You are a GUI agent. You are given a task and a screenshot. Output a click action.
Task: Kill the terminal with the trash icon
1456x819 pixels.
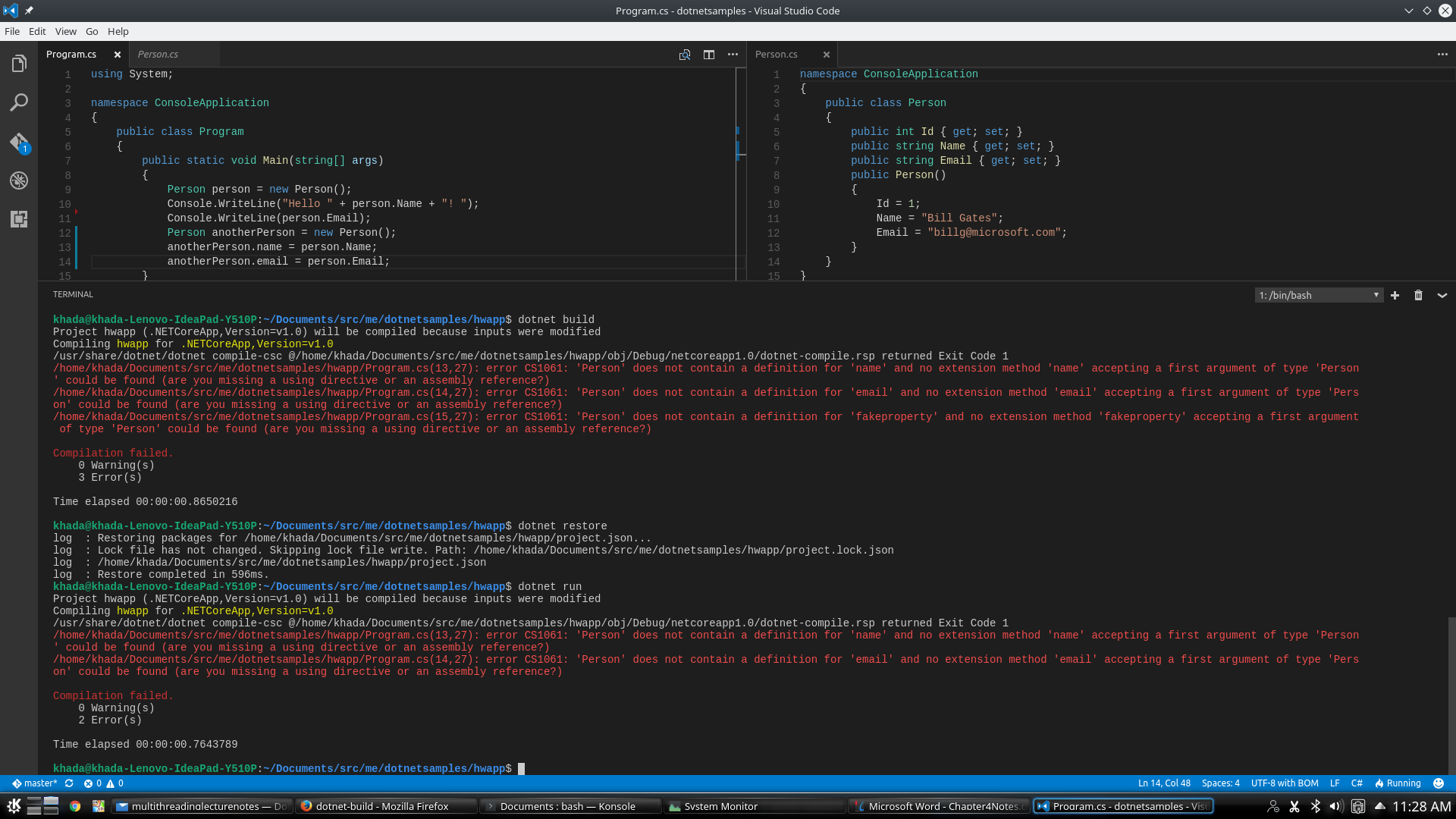coord(1418,295)
